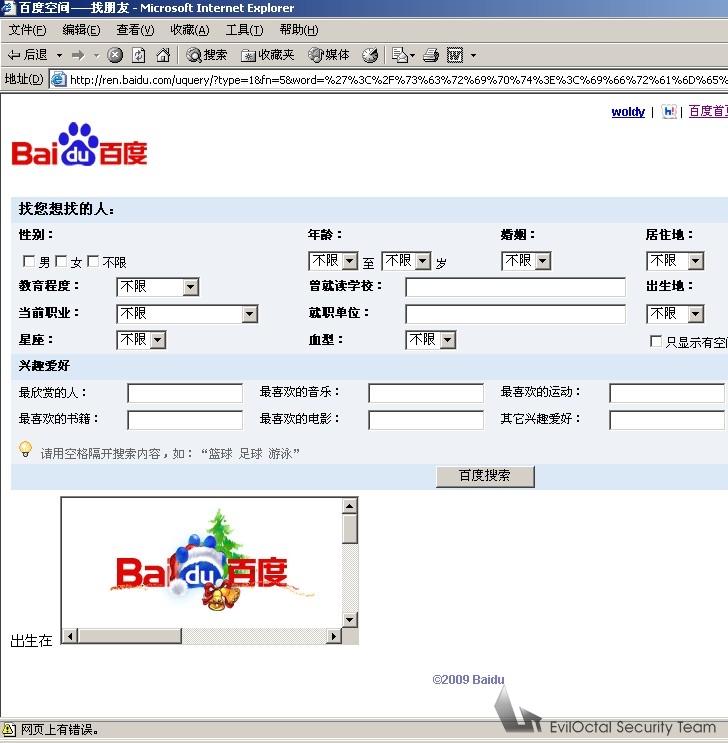Click the iframe scroll-up arrow
Screen dimensions: 728x743
tap(350, 506)
